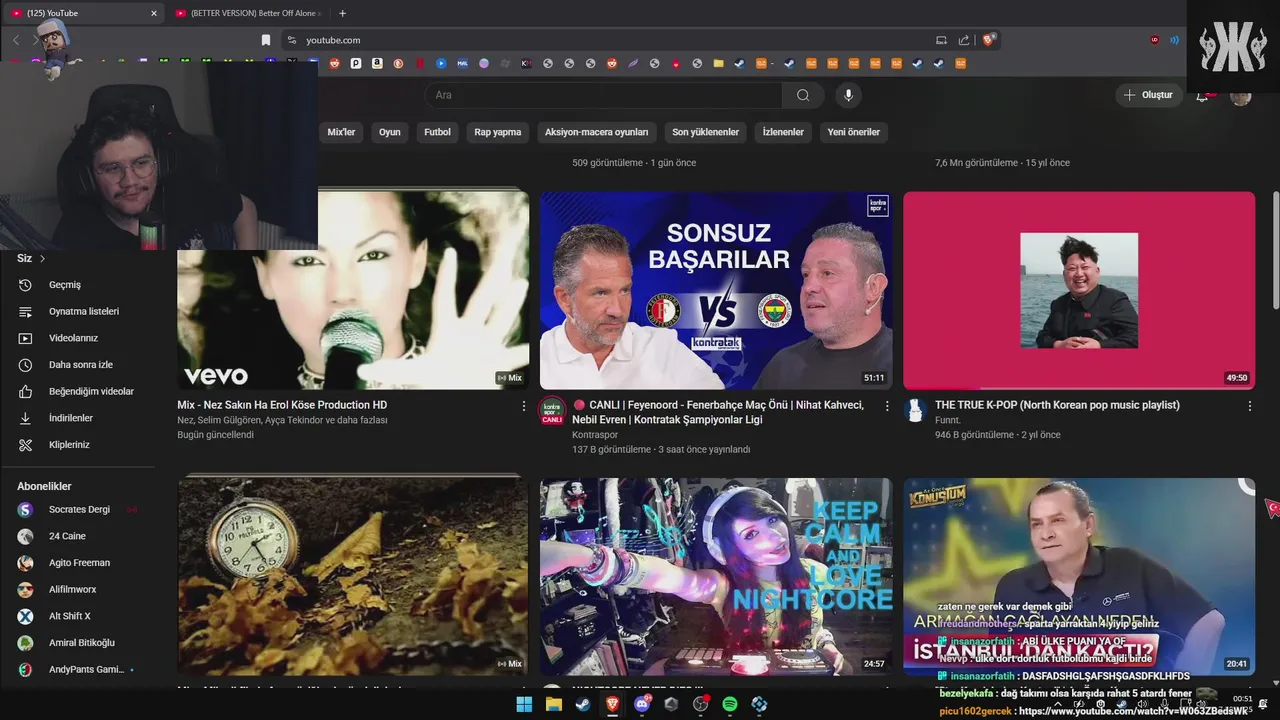This screenshot has width=1280, height=720.
Task: Select the Rap yapma filter chip
Action: (497, 132)
